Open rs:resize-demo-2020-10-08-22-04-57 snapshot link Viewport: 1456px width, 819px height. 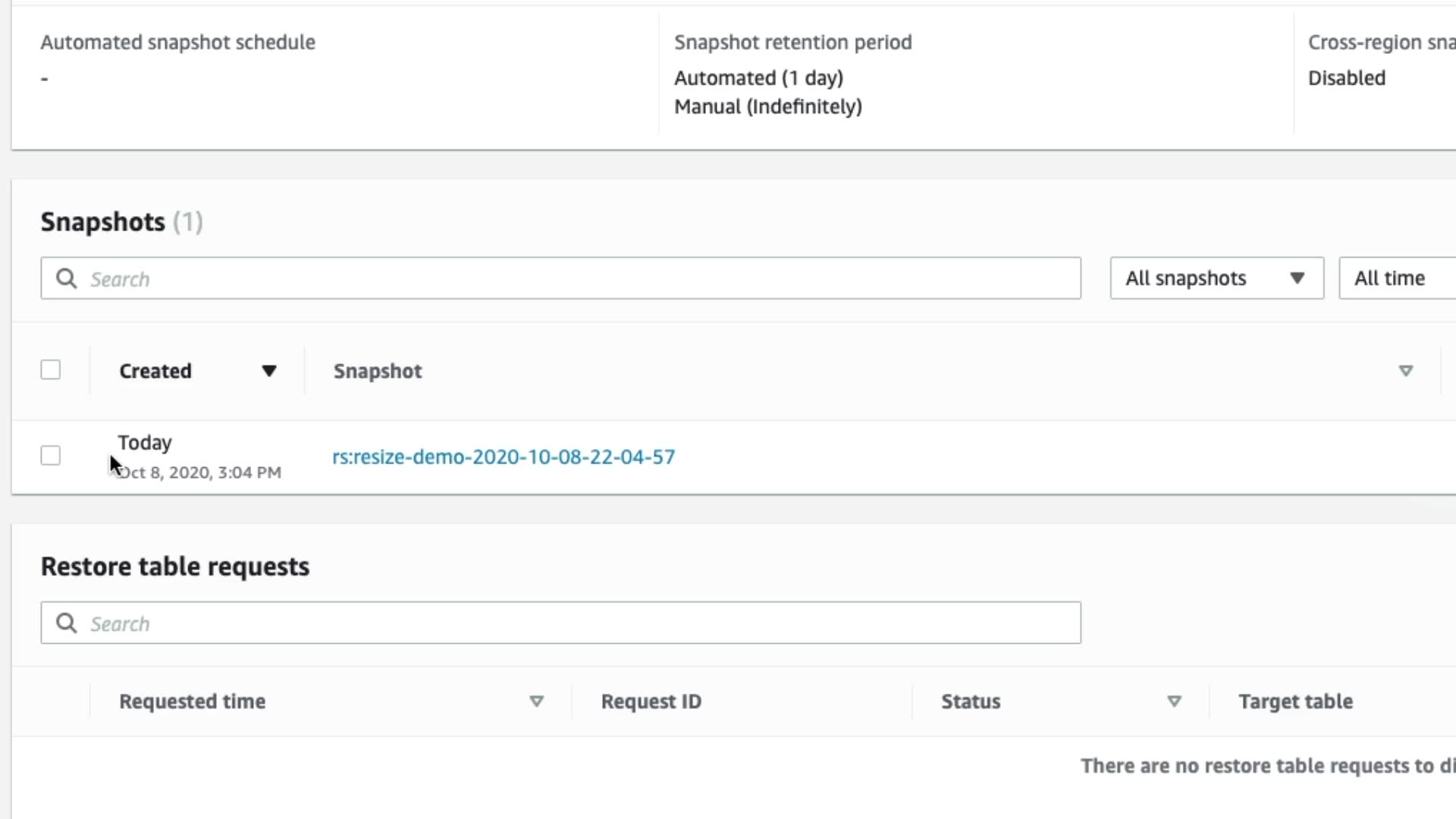pos(503,457)
